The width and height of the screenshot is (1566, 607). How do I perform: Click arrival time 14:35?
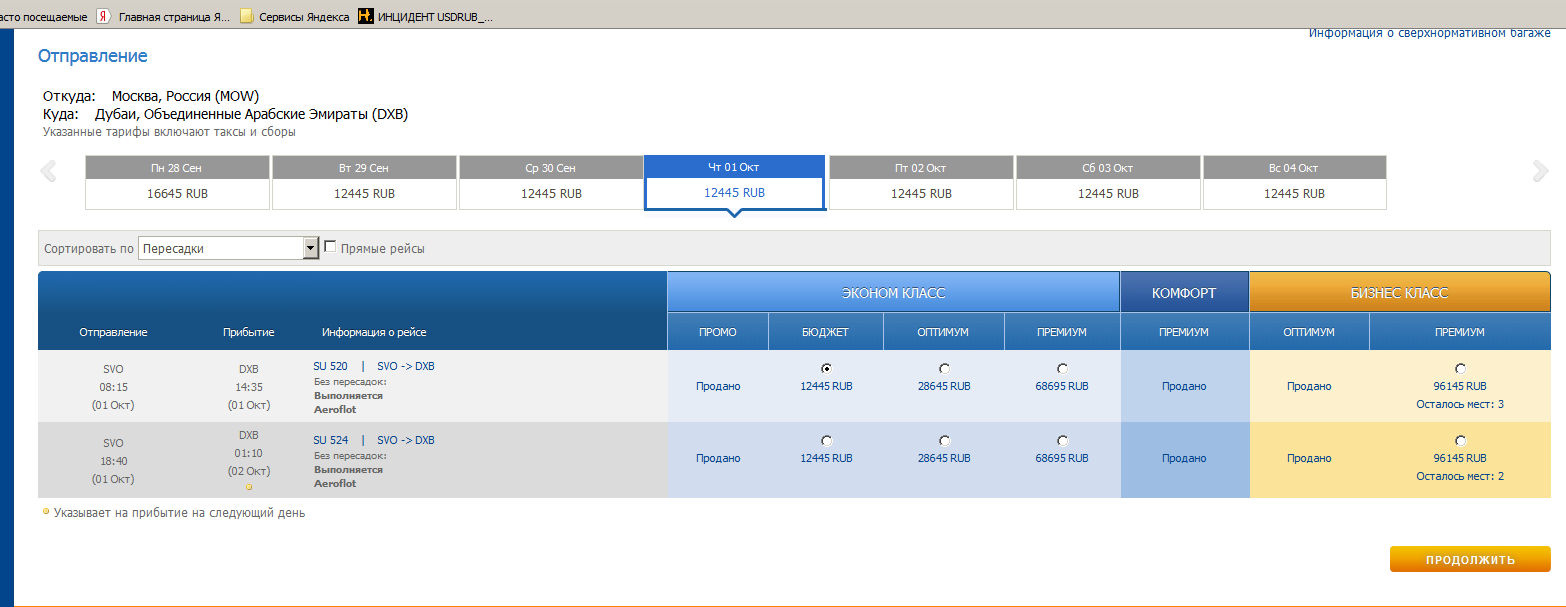click(249, 386)
